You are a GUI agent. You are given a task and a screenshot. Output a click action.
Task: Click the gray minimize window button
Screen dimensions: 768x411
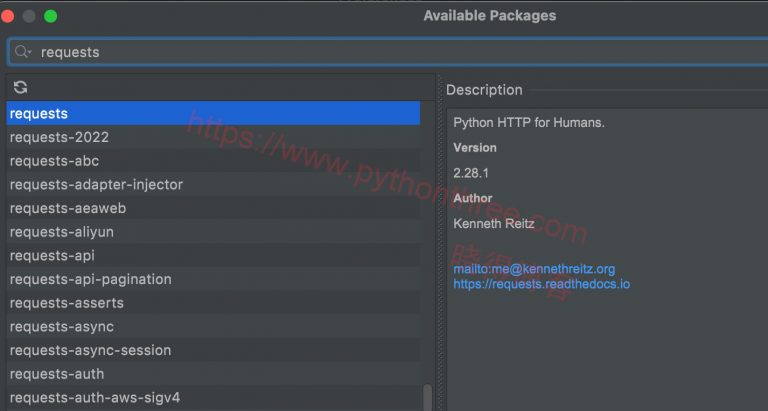click(29, 16)
